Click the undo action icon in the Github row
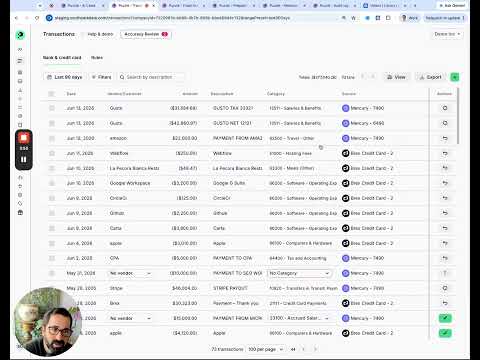Screen dimensions: 480x360 (x=445, y=213)
